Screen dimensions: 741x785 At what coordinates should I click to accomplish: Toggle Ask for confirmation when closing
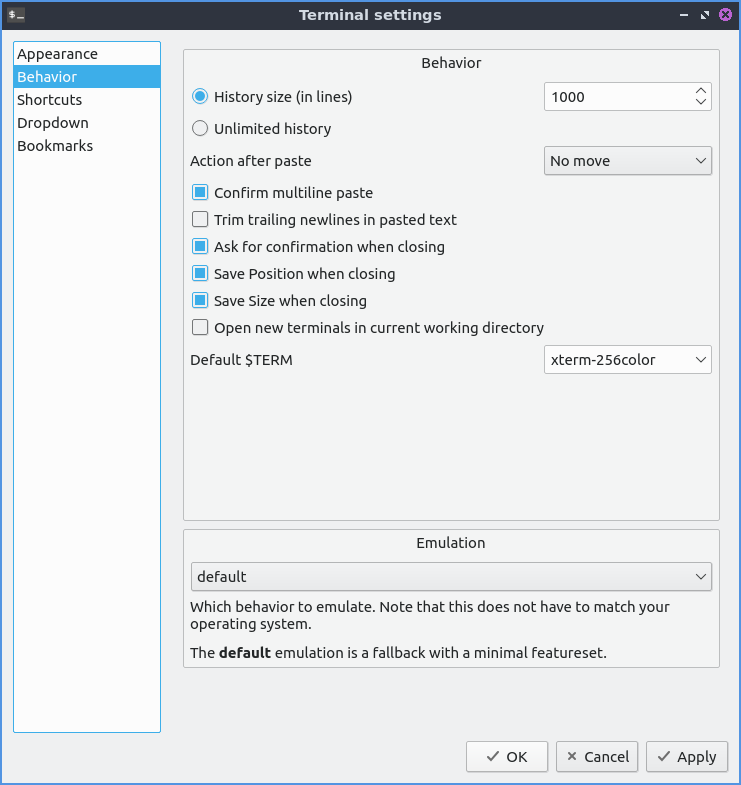200,246
